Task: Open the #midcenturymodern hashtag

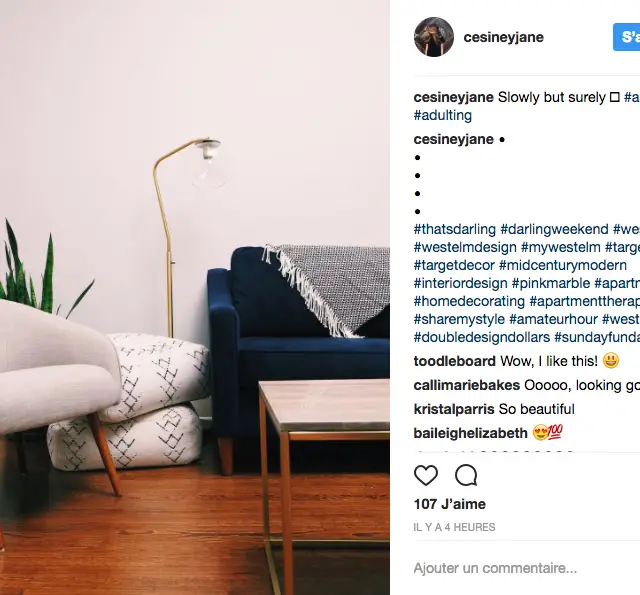Action: click(x=563, y=265)
